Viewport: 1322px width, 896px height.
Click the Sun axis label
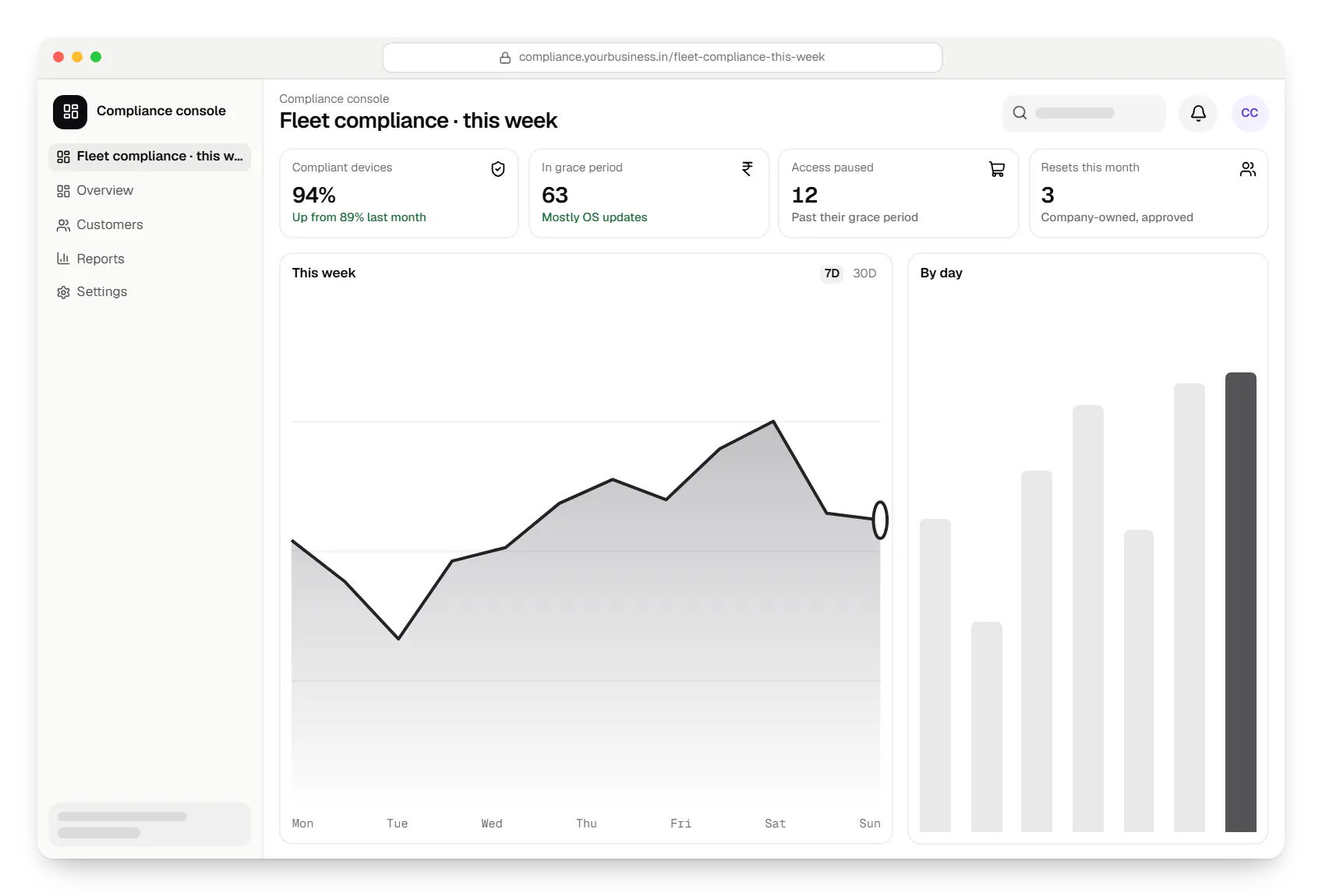tap(870, 824)
